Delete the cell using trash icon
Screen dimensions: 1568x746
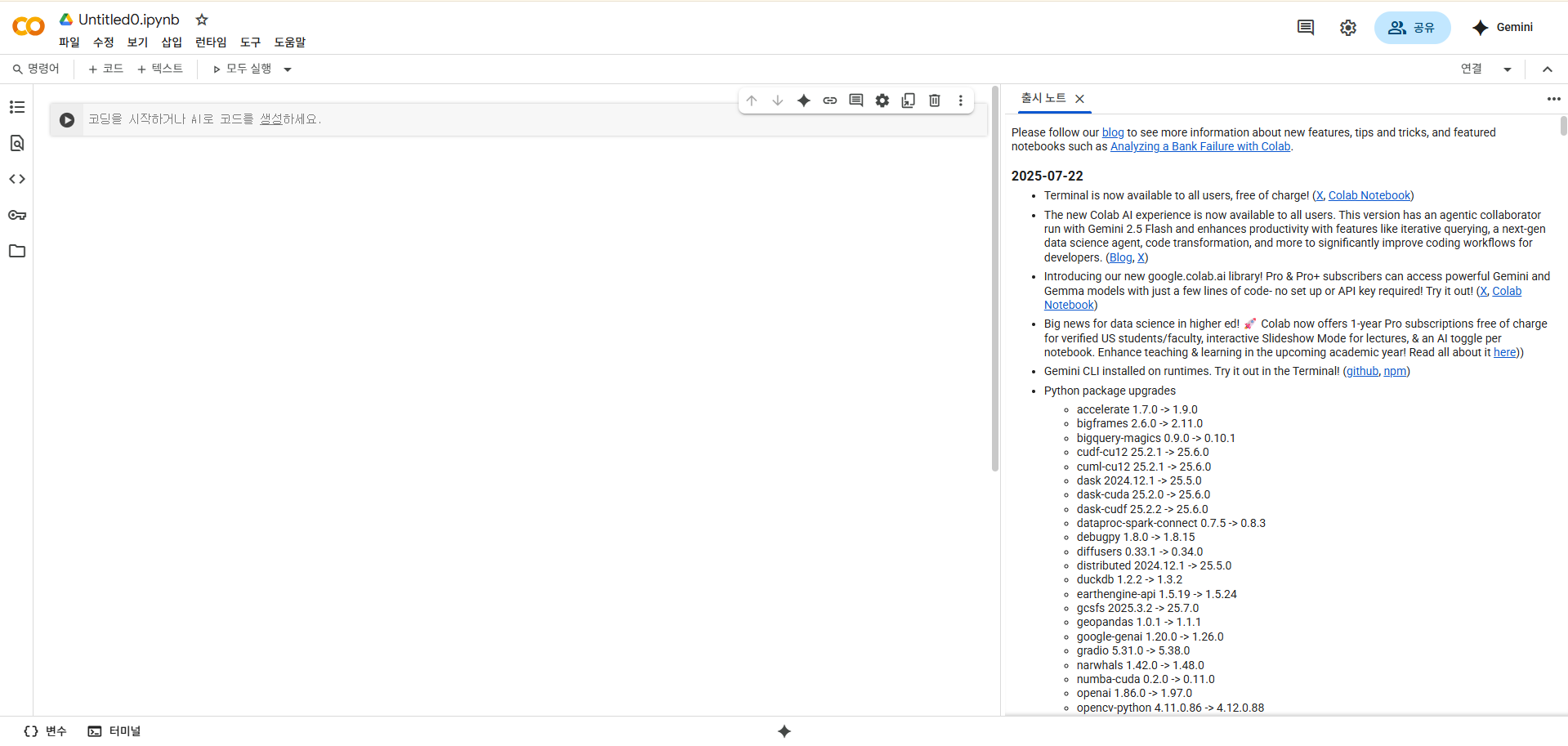(x=935, y=101)
